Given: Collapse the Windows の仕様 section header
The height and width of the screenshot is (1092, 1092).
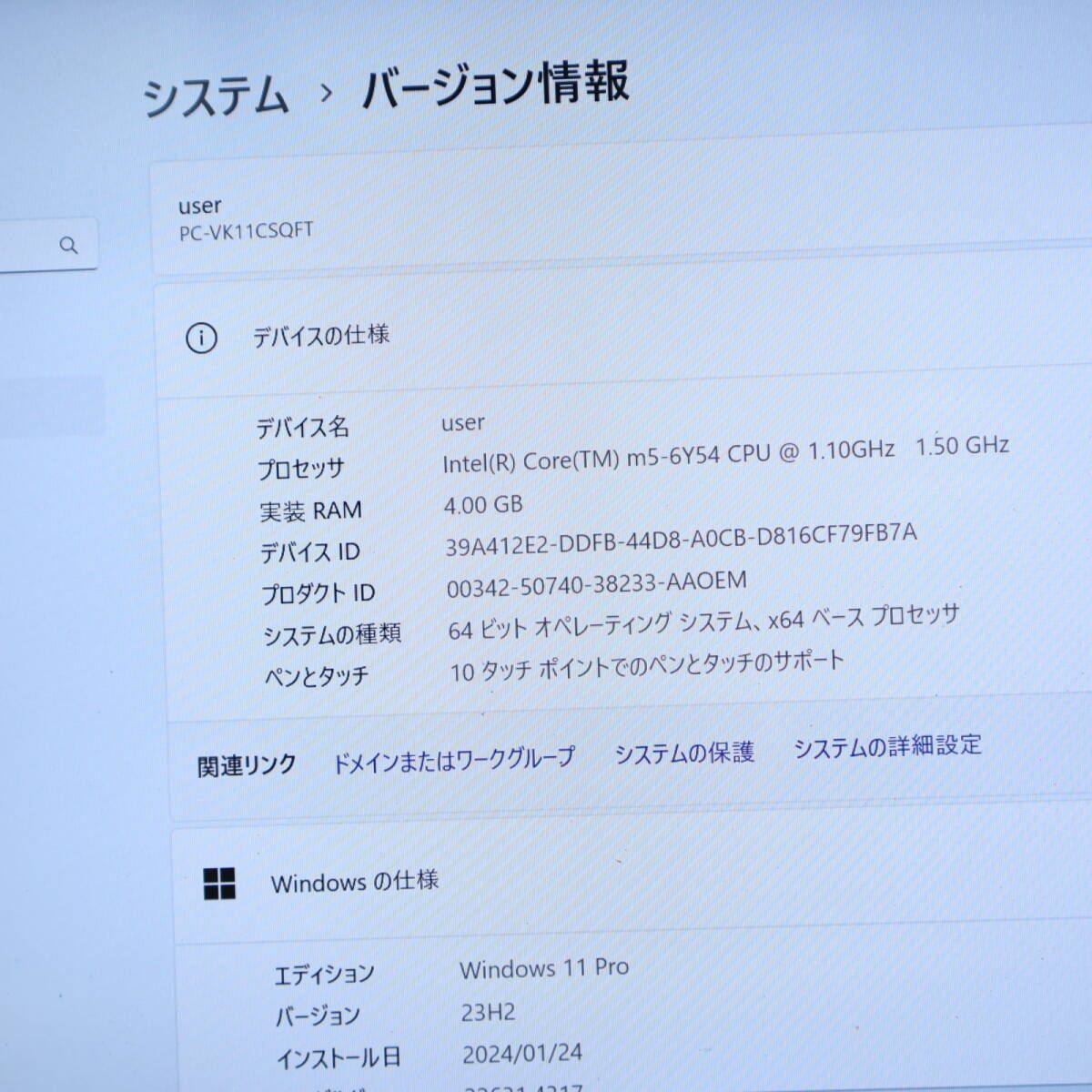Looking at the screenshot, I should 354,881.
